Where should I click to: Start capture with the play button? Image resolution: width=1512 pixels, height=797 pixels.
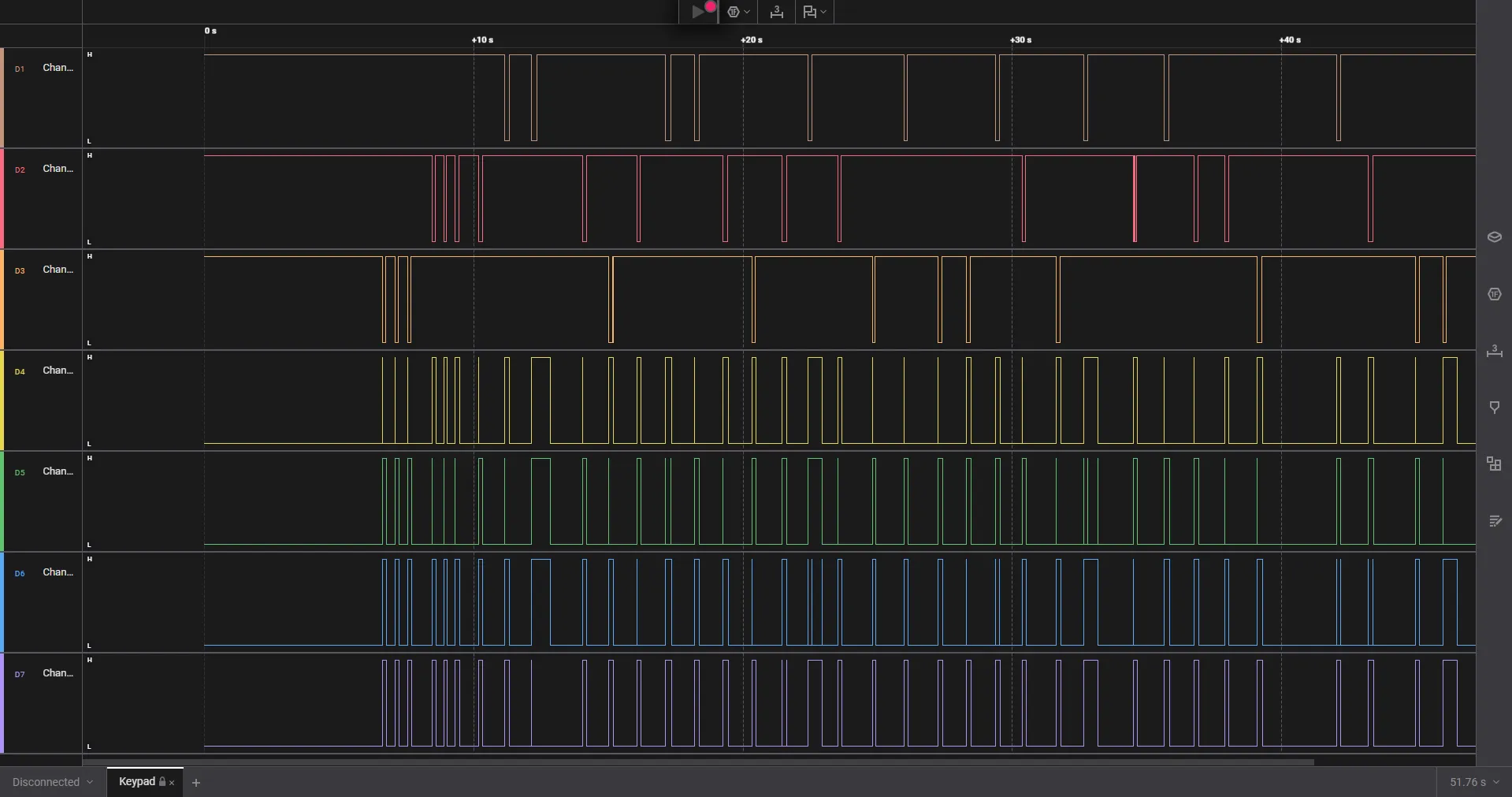[697, 12]
